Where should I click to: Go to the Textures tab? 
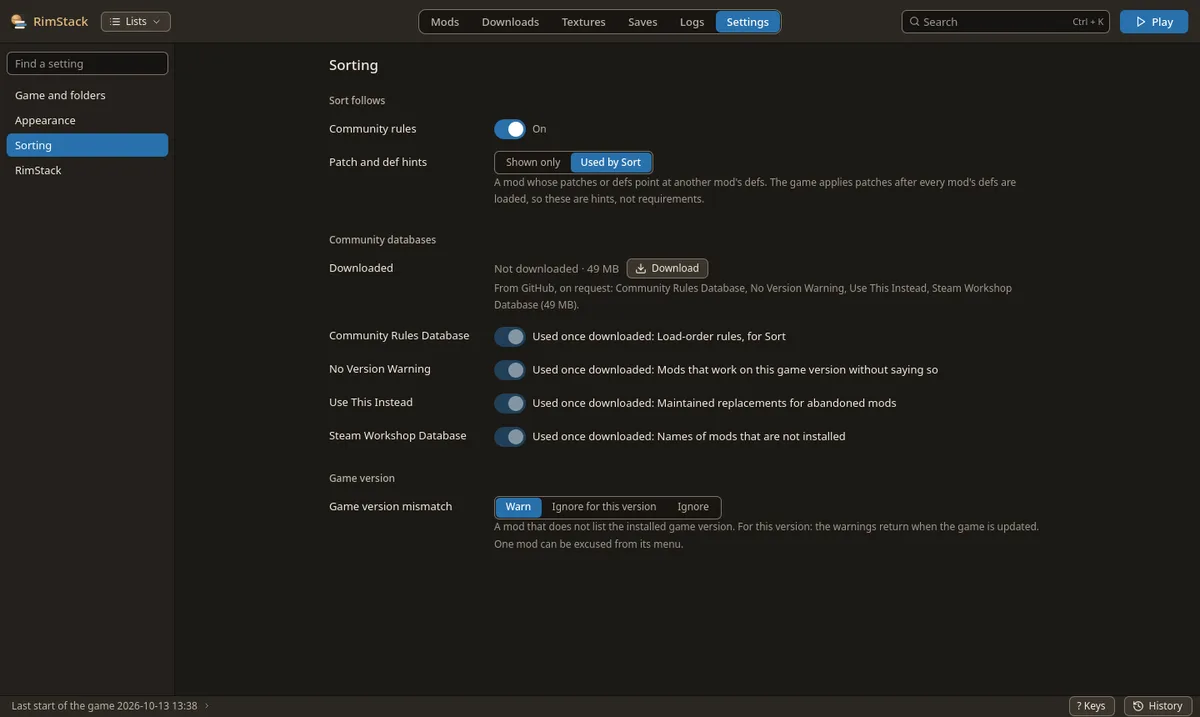[583, 22]
